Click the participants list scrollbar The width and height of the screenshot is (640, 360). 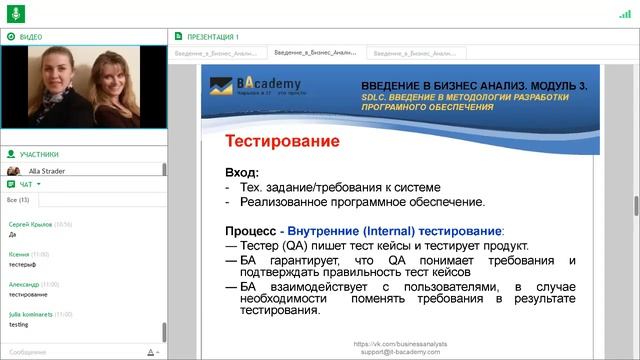pos(164,169)
